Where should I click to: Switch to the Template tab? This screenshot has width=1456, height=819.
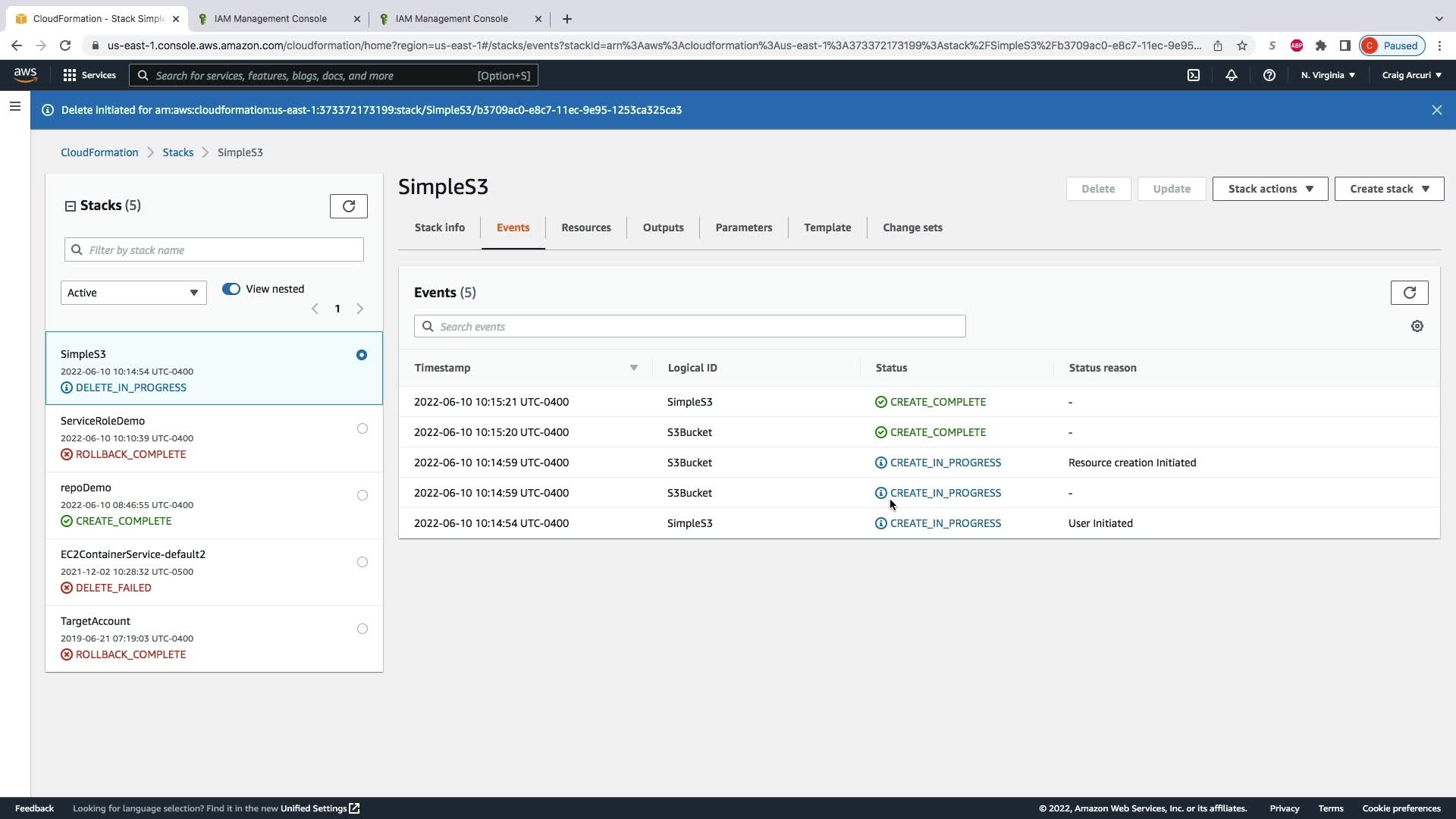[x=827, y=227]
